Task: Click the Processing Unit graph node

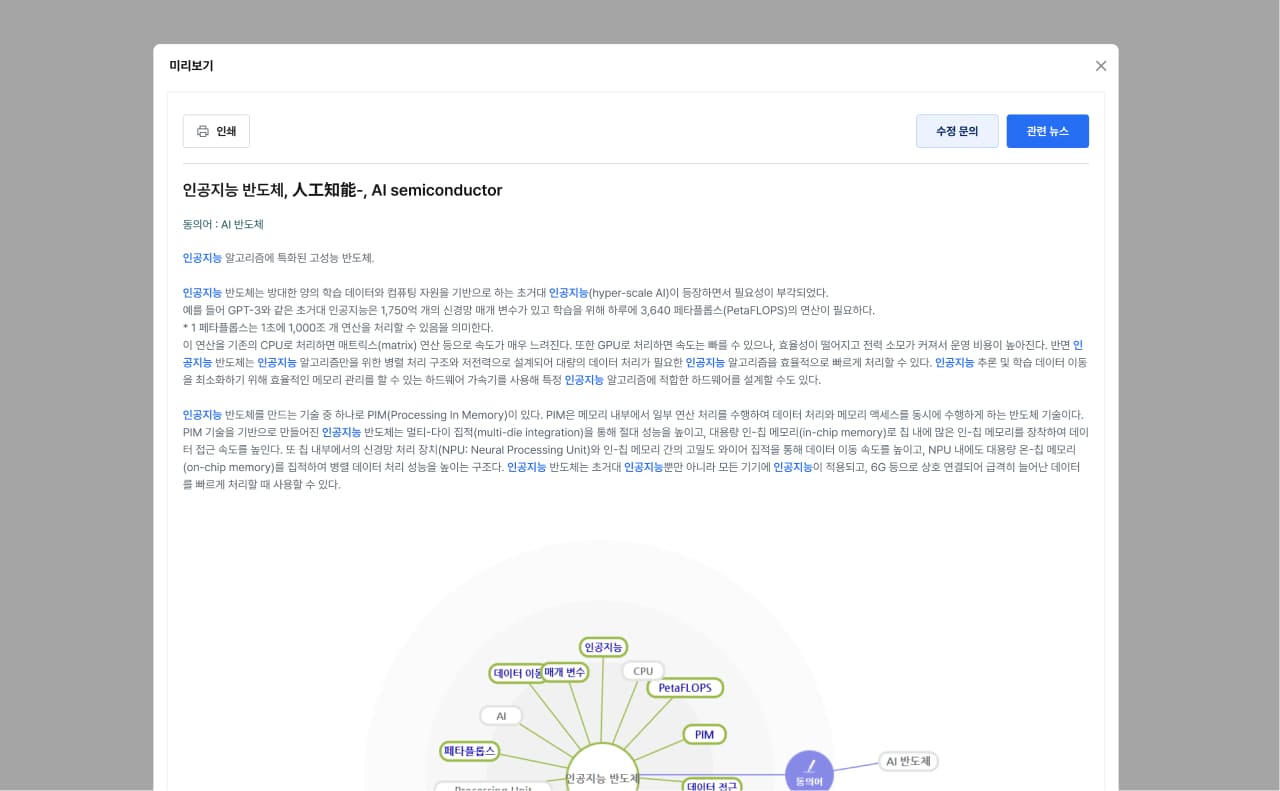Action: [492, 787]
